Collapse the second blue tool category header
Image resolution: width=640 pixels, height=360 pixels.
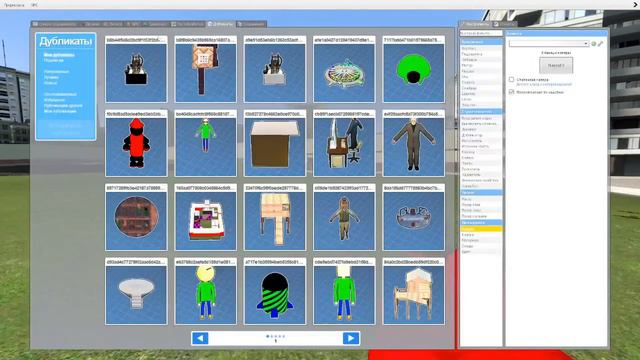[481, 111]
